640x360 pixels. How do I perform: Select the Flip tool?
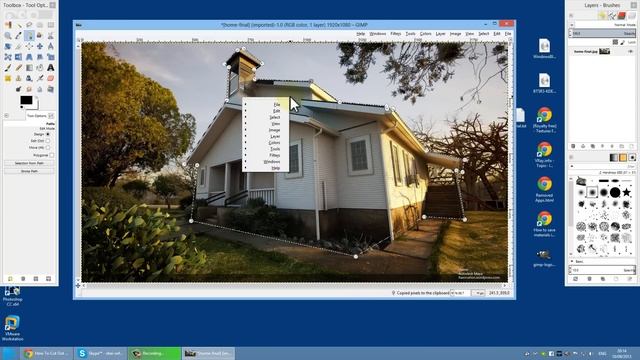[x=19, y=57]
